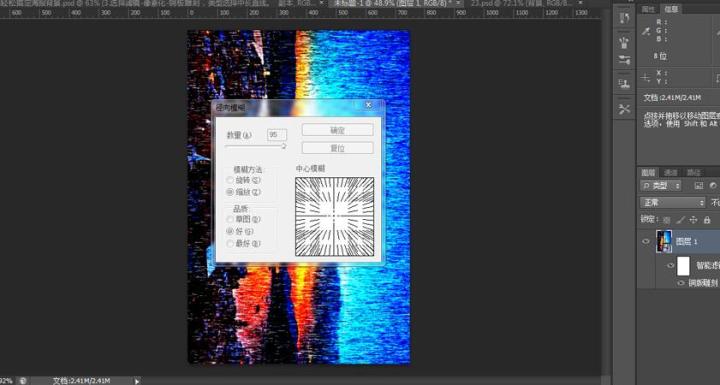The width and height of the screenshot is (720, 385).
Task: Click status bar arrow next to document size
Action: coord(137,381)
